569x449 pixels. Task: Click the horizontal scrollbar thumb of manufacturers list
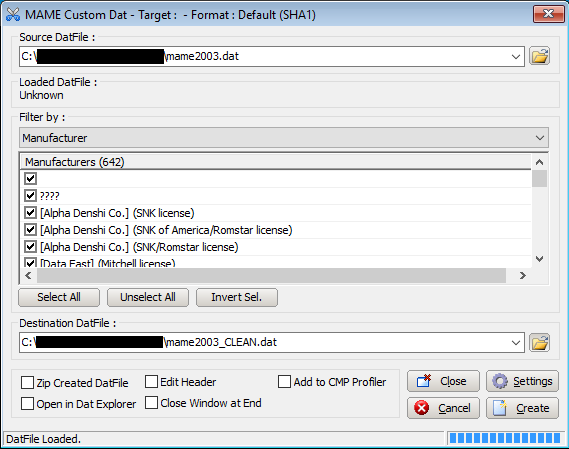point(271,276)
